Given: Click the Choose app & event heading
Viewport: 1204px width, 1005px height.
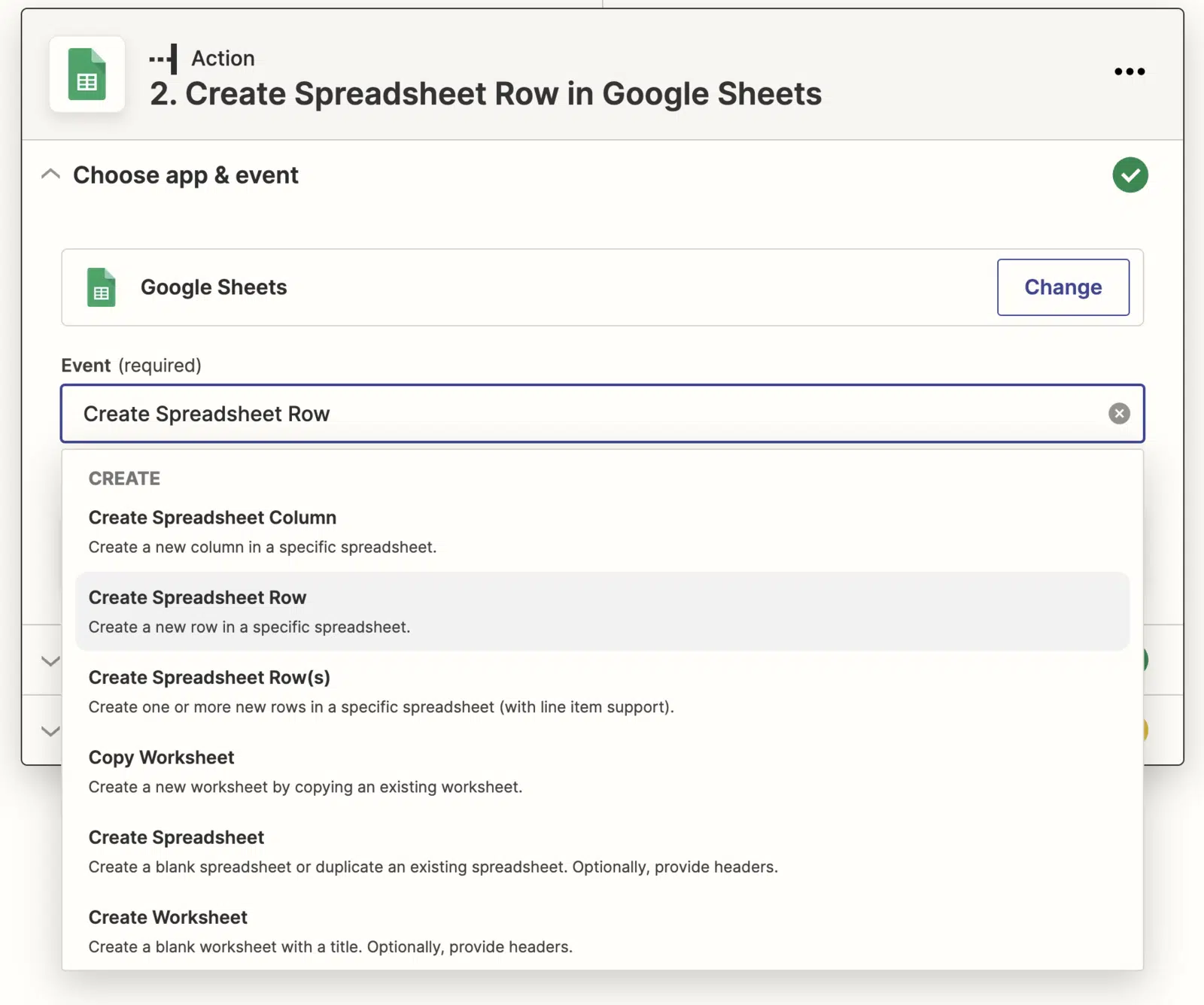Looking at the screenshot, I should [185, 175].
